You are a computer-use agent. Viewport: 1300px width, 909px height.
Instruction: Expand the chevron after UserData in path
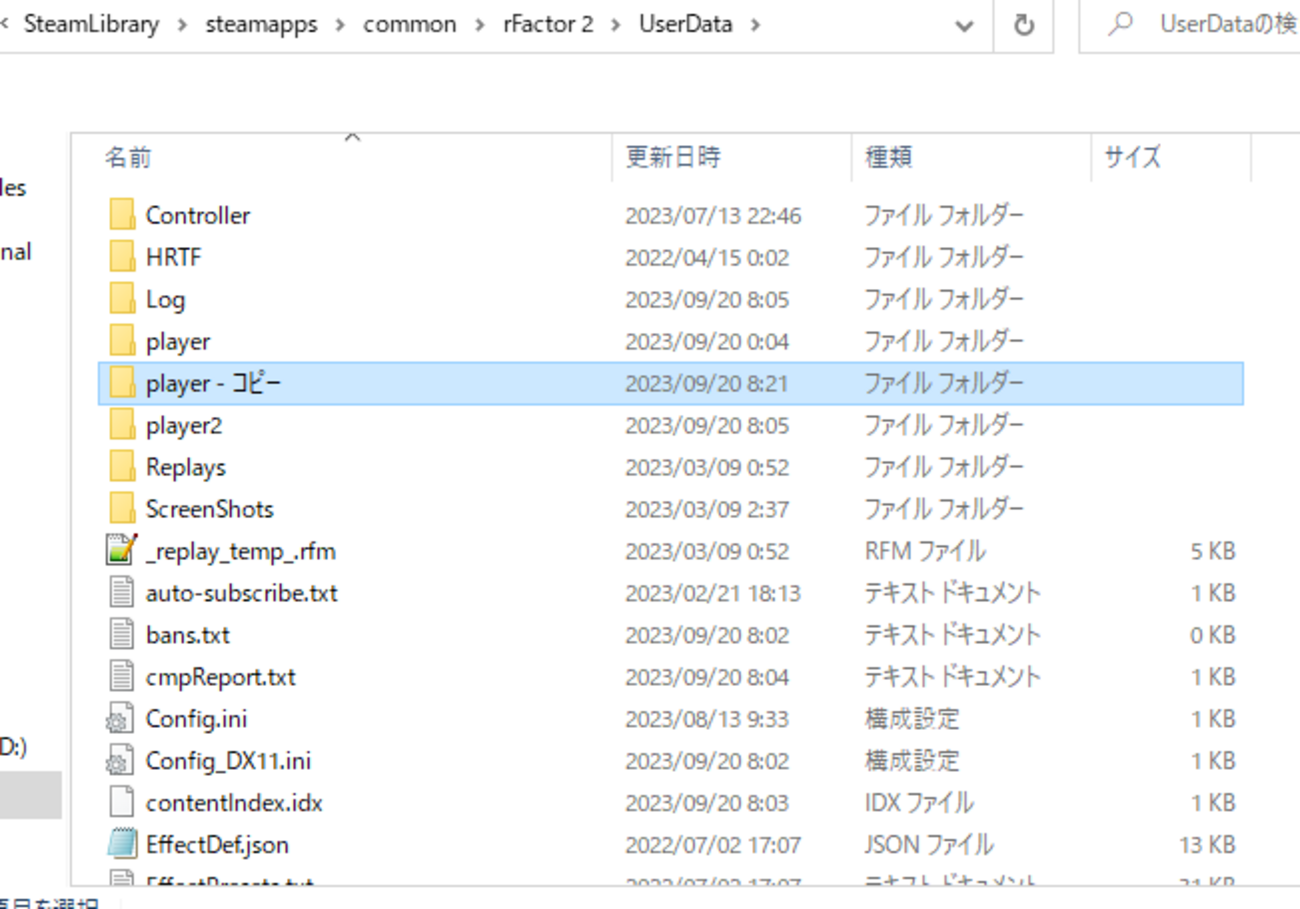[x=754, y=25]
